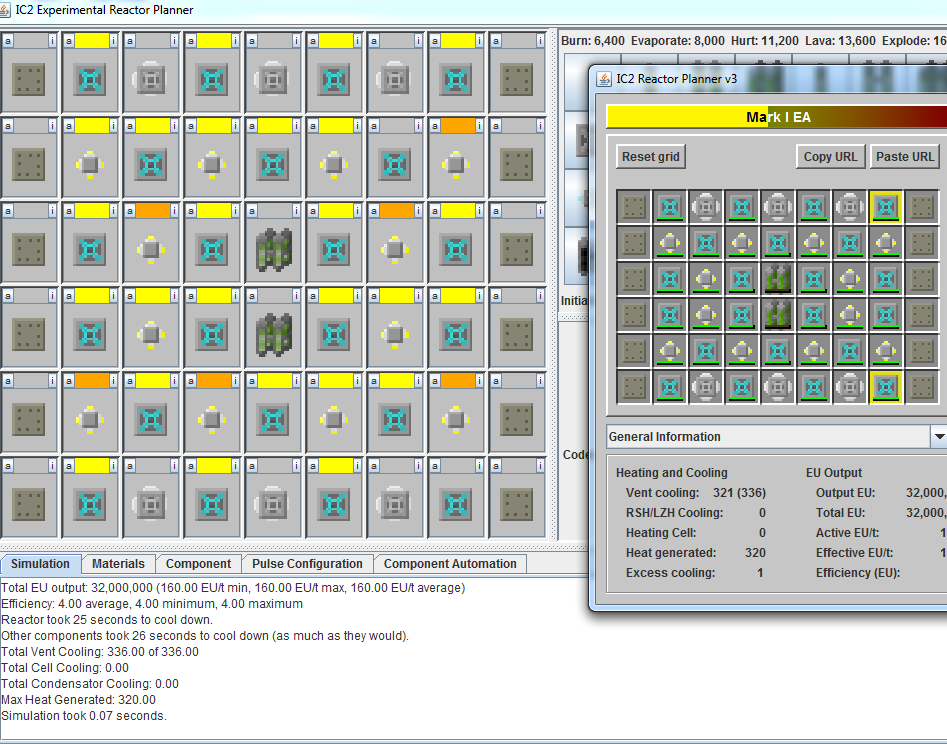The image size is (947, 744).
Task: Select heat exchanger at row 5 column 4, large grid
Action: (x=212, y=420)
